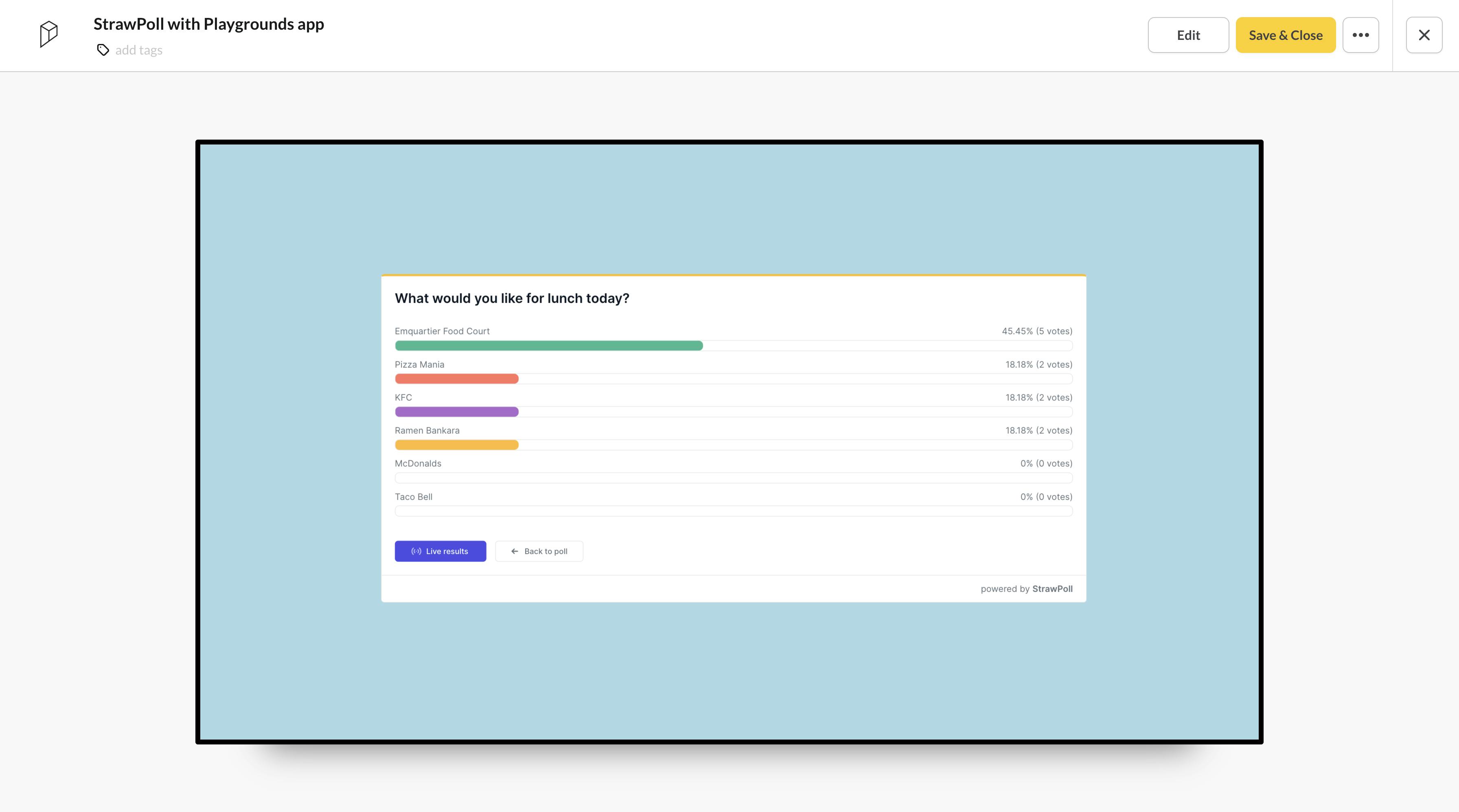
Task: Return to voting via Back to poll
Action: (539, 551)
